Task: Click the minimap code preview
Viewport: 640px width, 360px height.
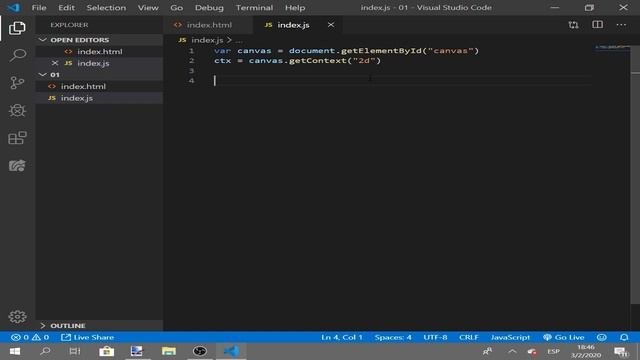Action: point(612,47)
